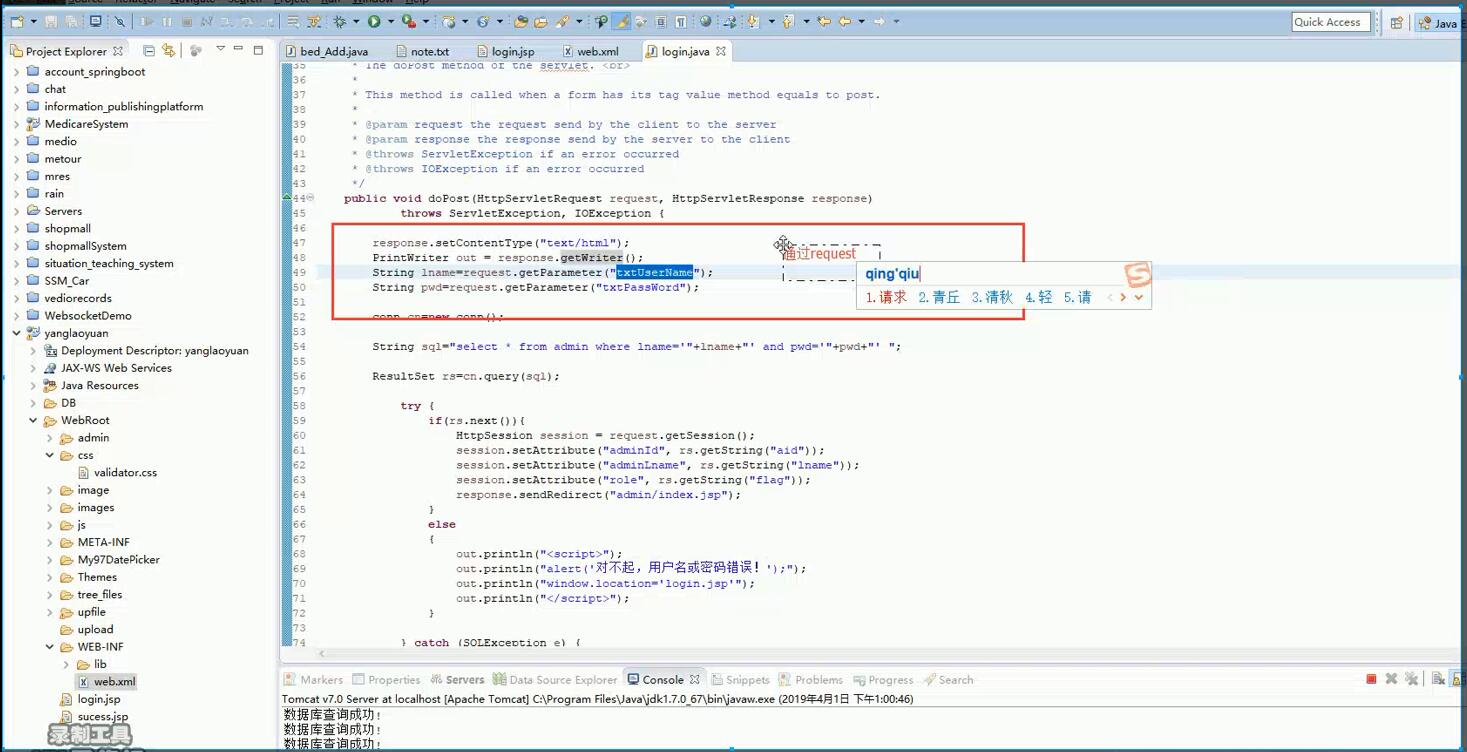Viewport: 1467px width, 752px height.
Task: Run the program with green Run icon
Action: point(374,21)
